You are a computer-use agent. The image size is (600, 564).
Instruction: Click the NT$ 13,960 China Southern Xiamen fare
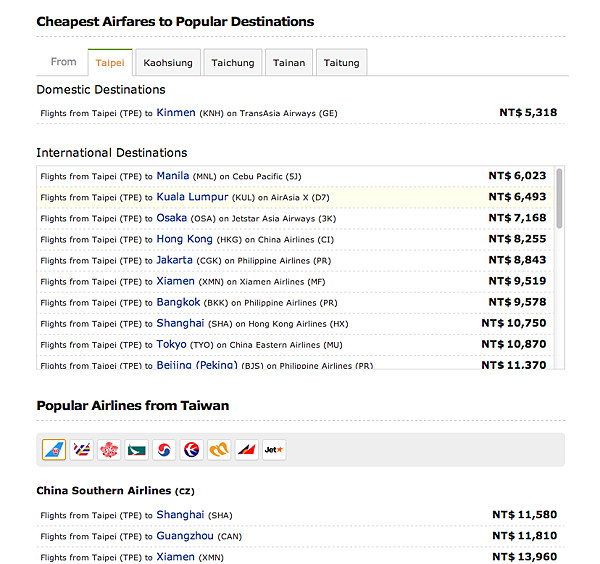point(525,557)
